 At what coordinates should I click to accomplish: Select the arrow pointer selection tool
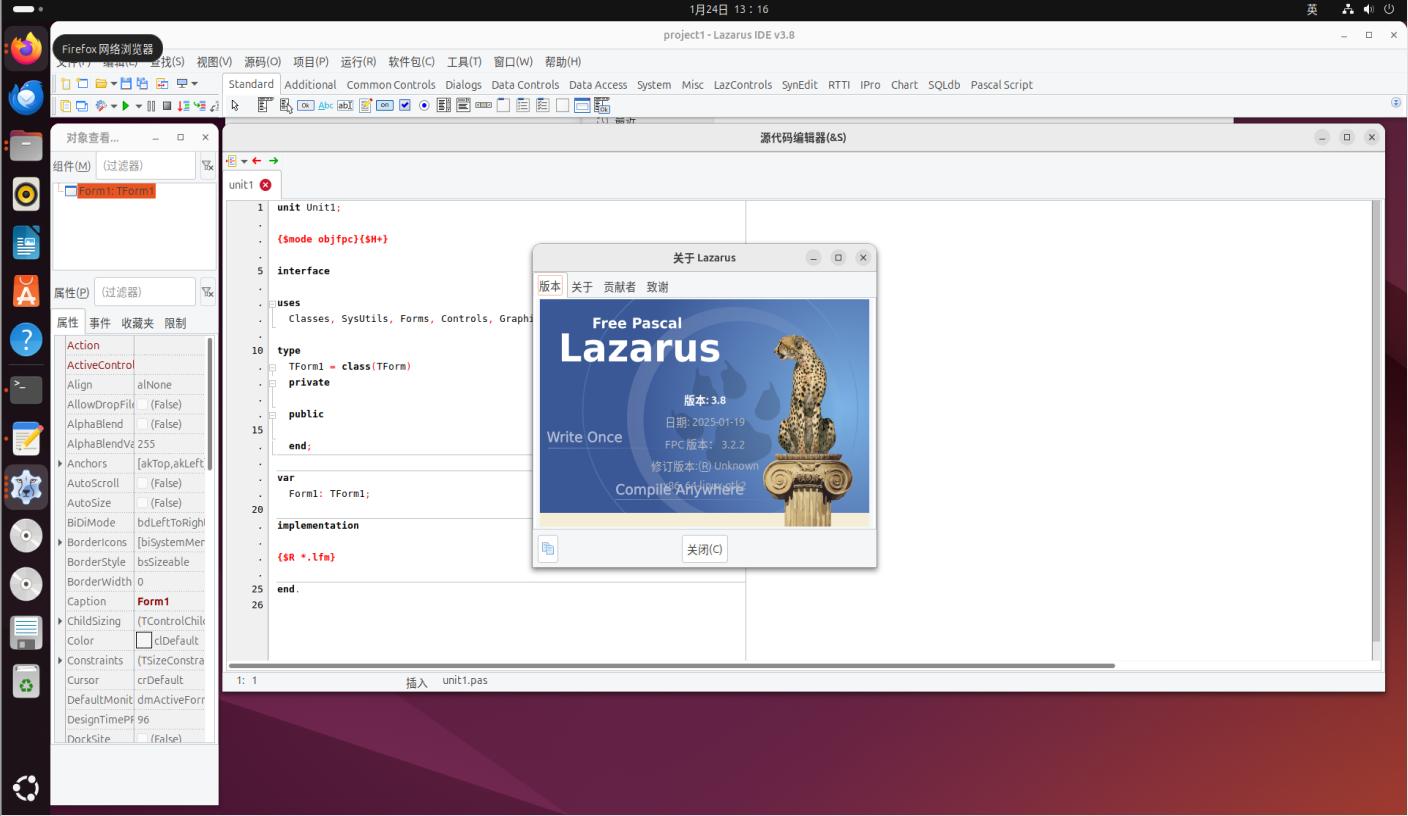235,105
